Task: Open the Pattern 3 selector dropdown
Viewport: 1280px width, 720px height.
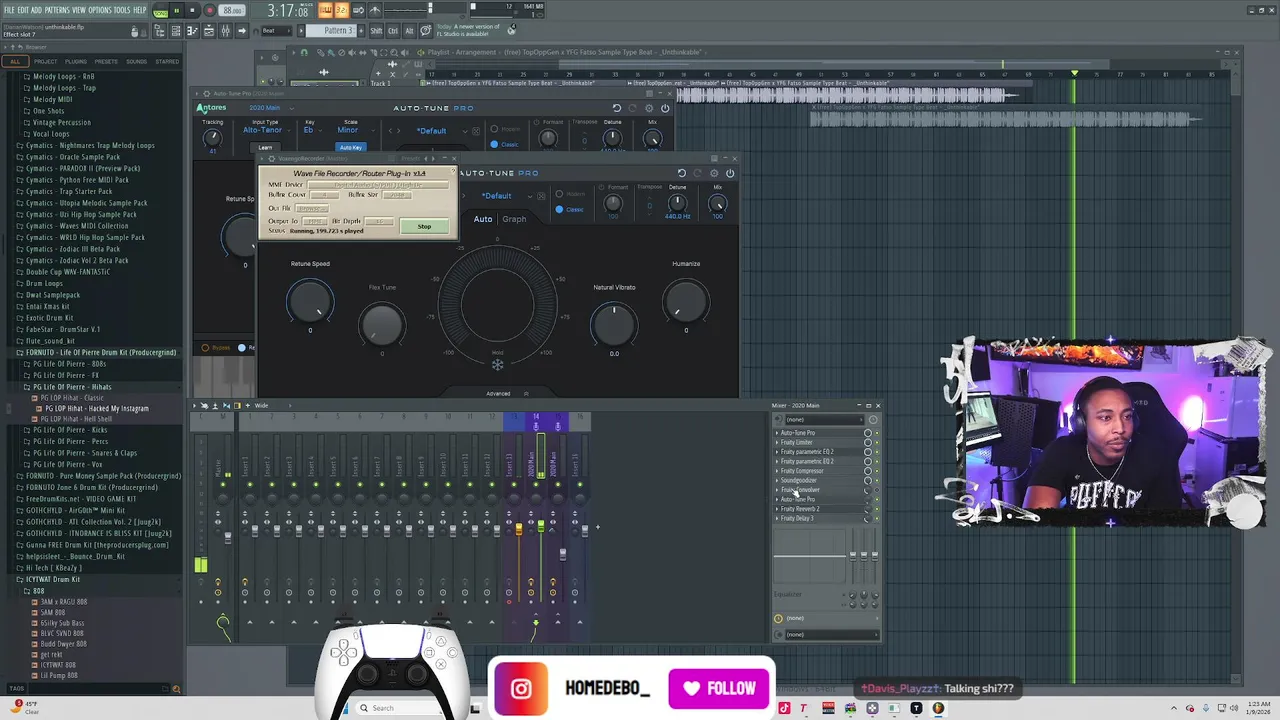Action: (x=330, y=31)
